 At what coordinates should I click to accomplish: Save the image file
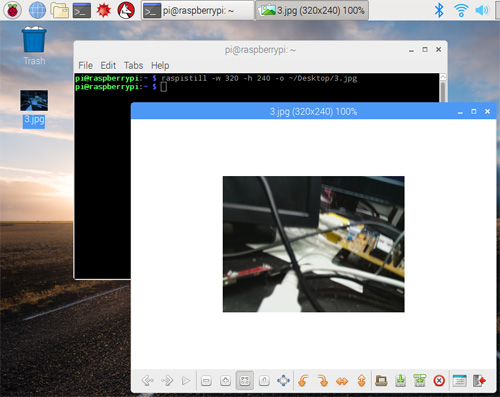point(400,380)
